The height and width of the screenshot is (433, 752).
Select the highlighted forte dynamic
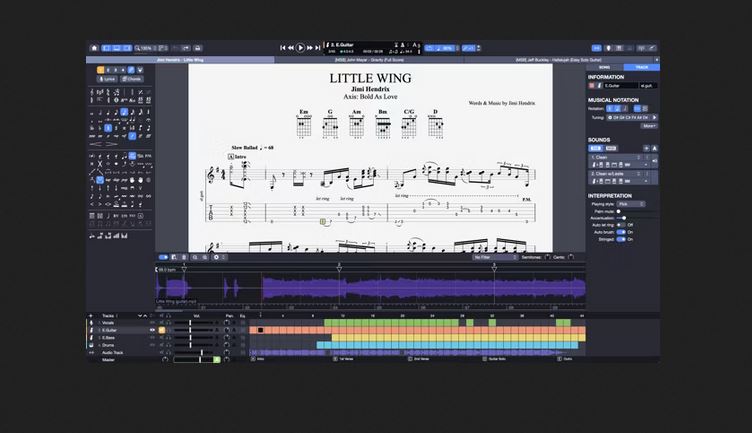point(132,136)
